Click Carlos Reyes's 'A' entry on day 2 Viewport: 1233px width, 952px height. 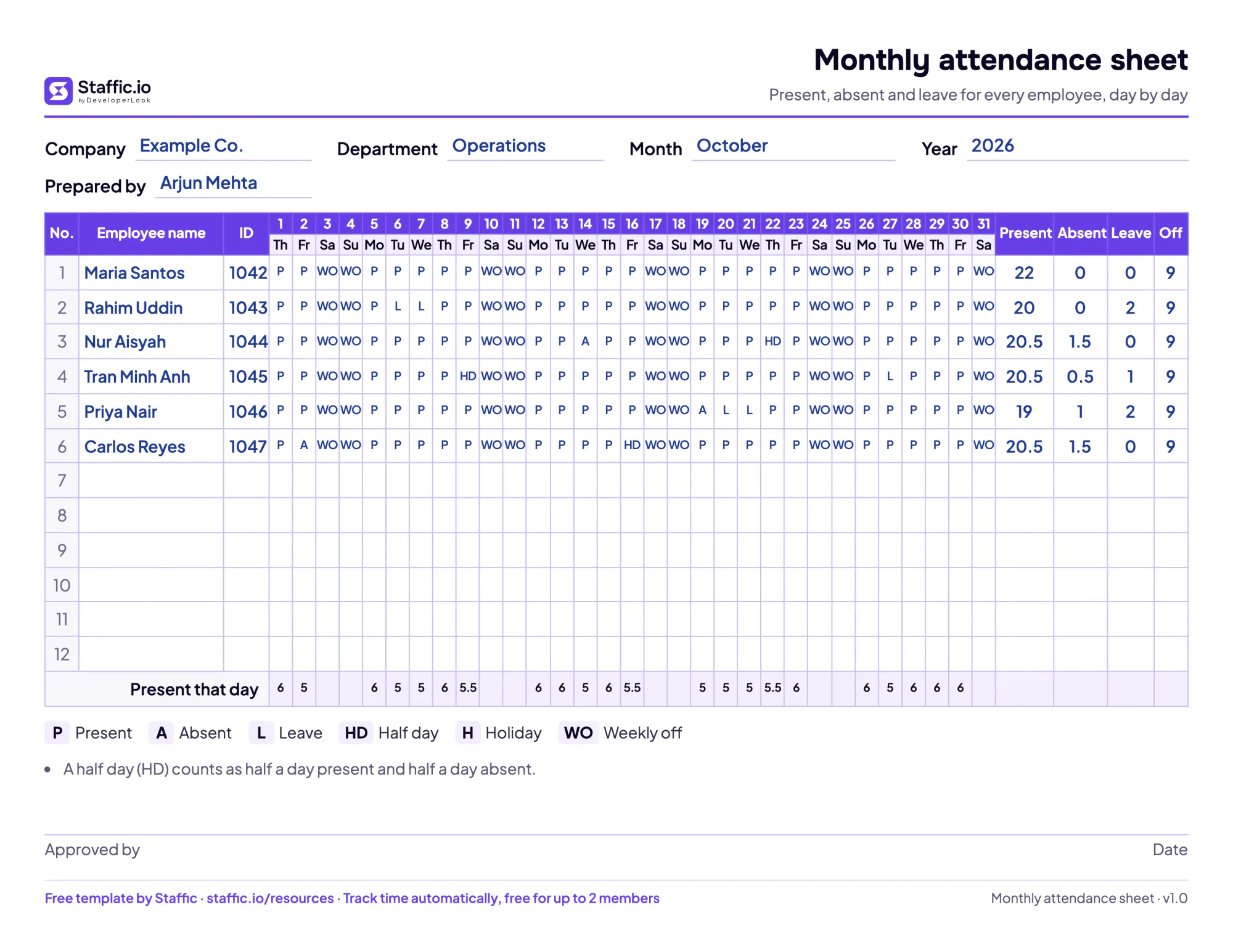coord(304,445)
